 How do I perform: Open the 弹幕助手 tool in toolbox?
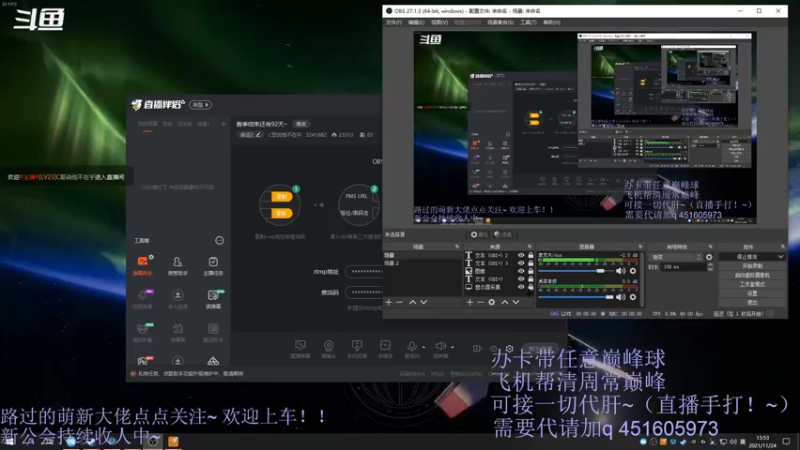pos(142,265)
